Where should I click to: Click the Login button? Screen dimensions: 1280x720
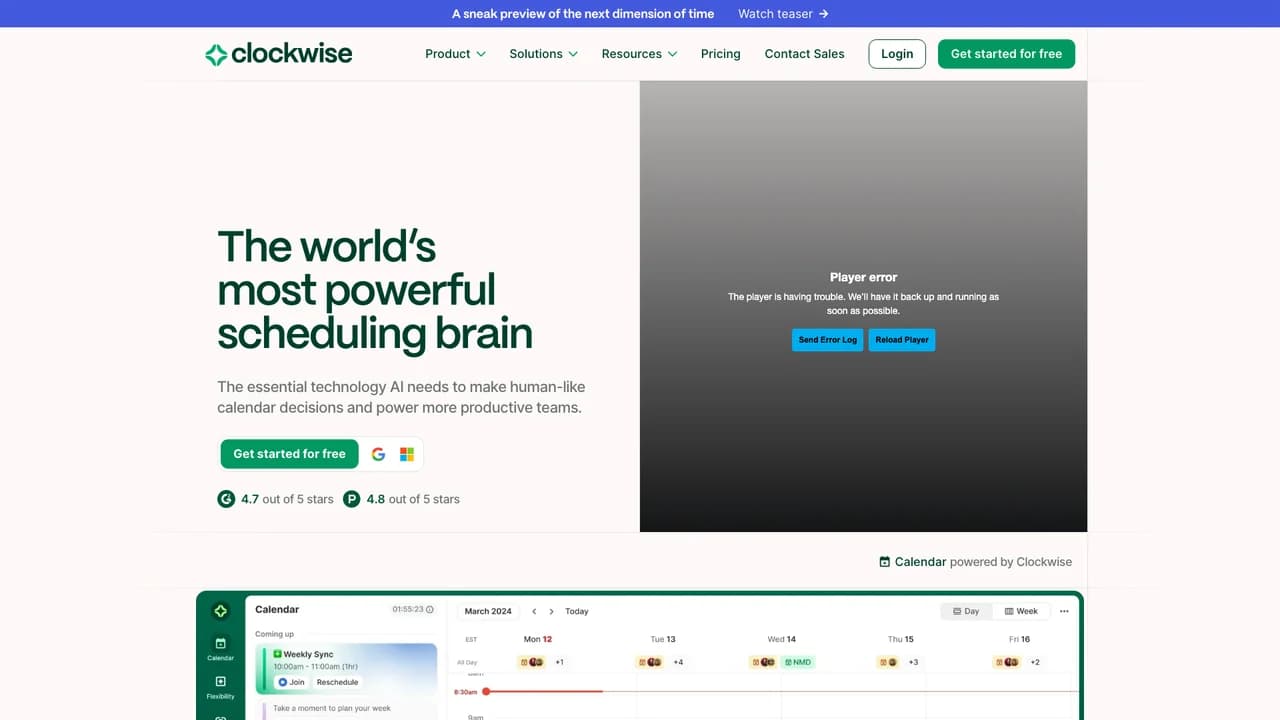[897, 54]
